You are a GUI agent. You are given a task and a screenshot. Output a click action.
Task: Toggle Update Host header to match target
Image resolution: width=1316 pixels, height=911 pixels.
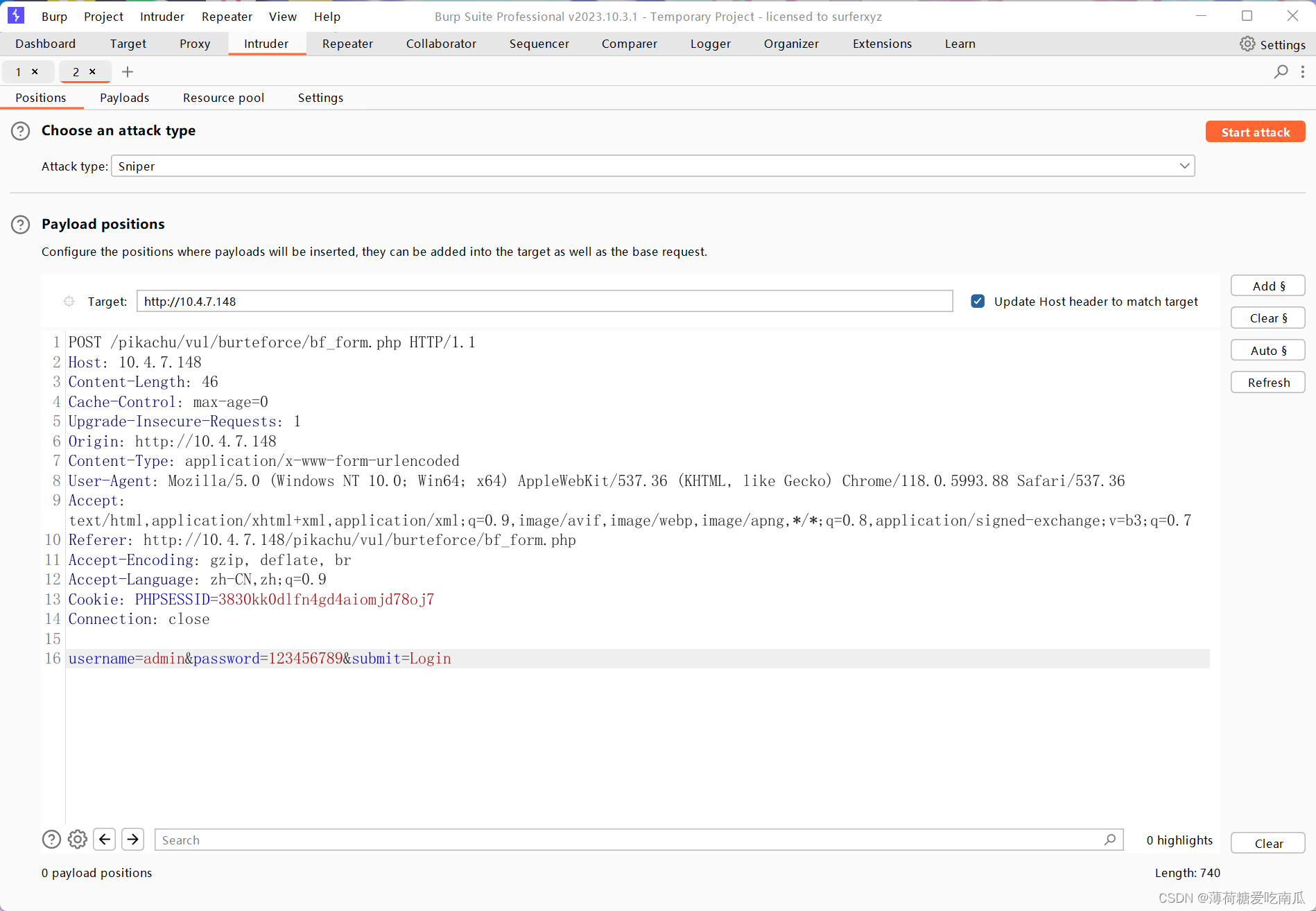(978, 302)
